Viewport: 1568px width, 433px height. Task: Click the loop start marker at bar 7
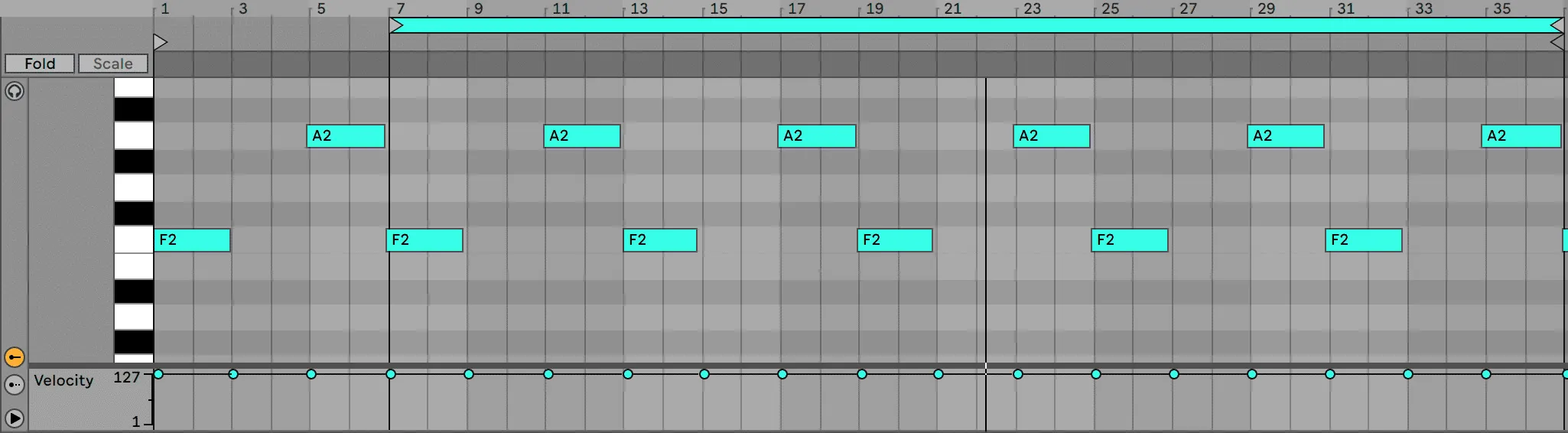click(x=395, y=26)
